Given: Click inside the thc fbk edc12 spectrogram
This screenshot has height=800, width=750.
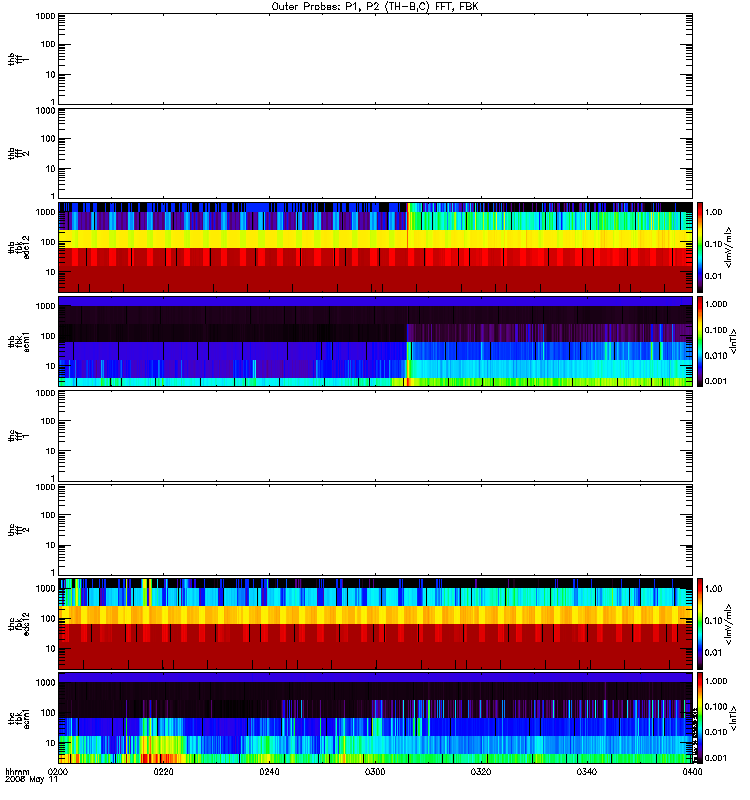Looking at the screenshot, I should click(x=376, y=624).
